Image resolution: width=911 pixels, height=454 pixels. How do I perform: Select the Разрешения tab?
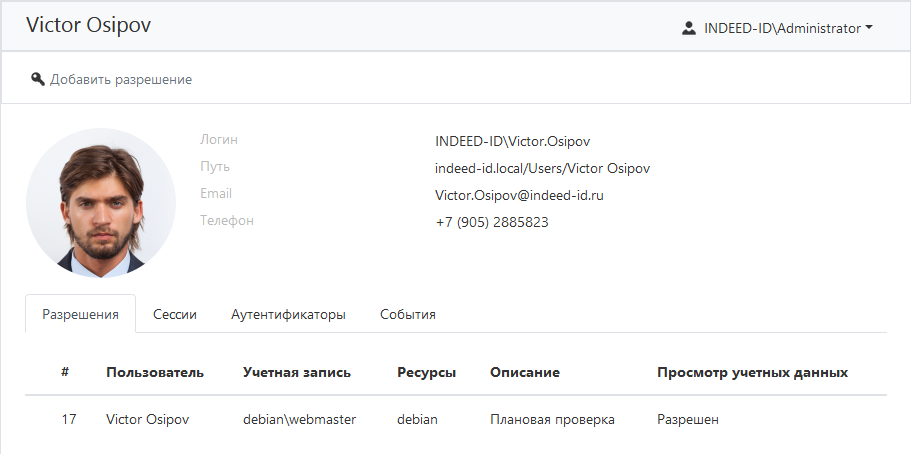(80, 314)
